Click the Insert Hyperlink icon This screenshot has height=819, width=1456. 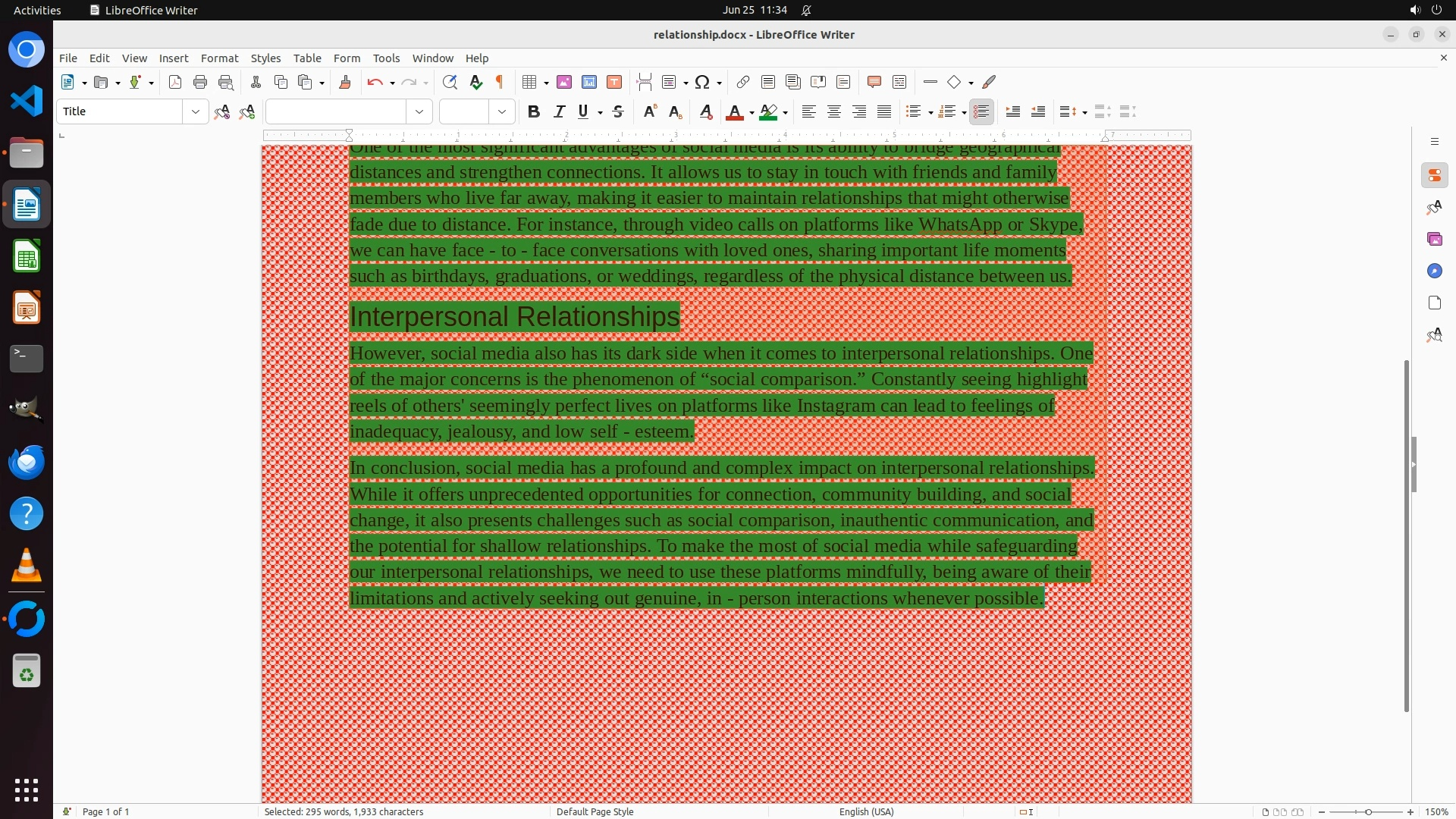point(743,82)
